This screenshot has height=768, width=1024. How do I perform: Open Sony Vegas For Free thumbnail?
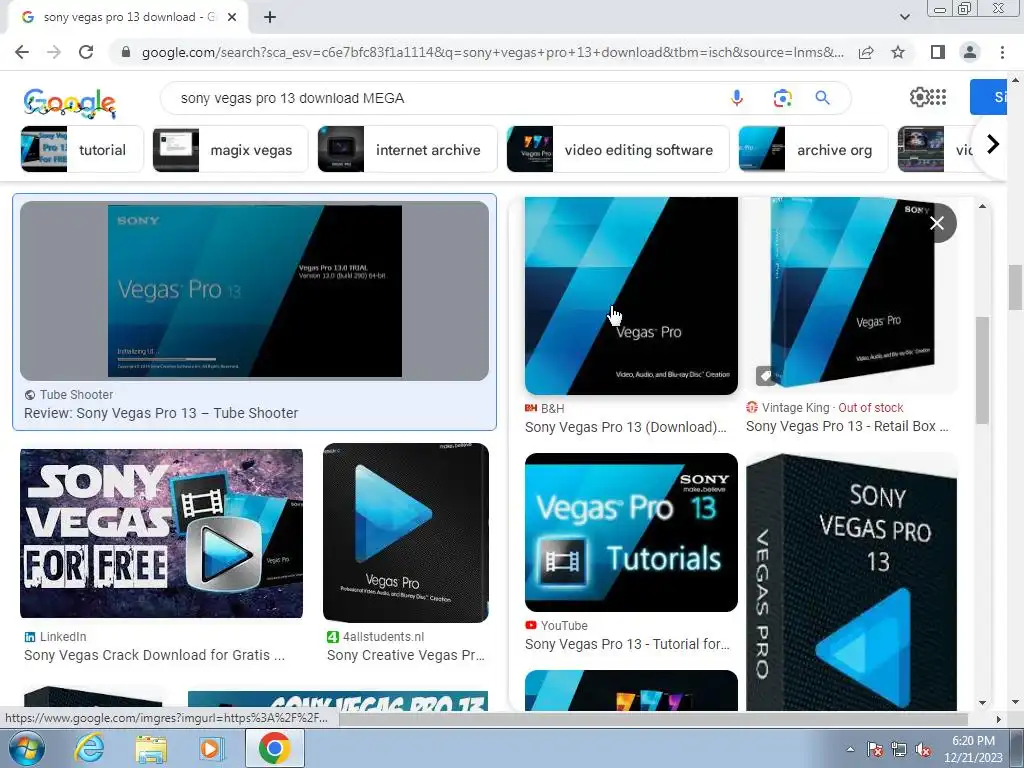tap(161, 533)
